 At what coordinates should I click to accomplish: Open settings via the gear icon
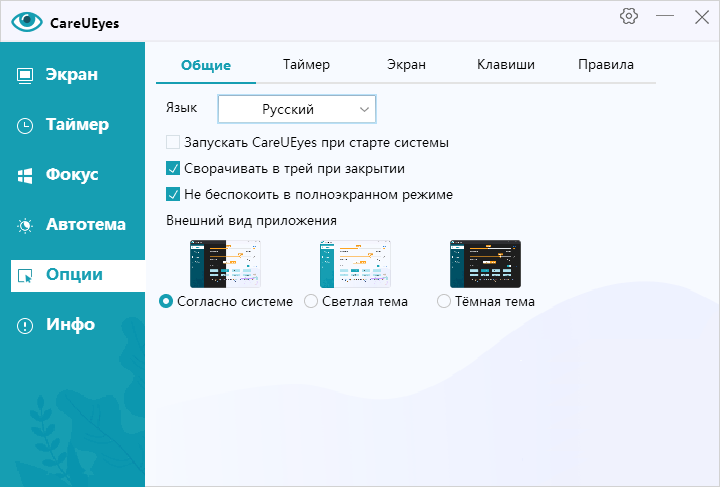(629, 17)
